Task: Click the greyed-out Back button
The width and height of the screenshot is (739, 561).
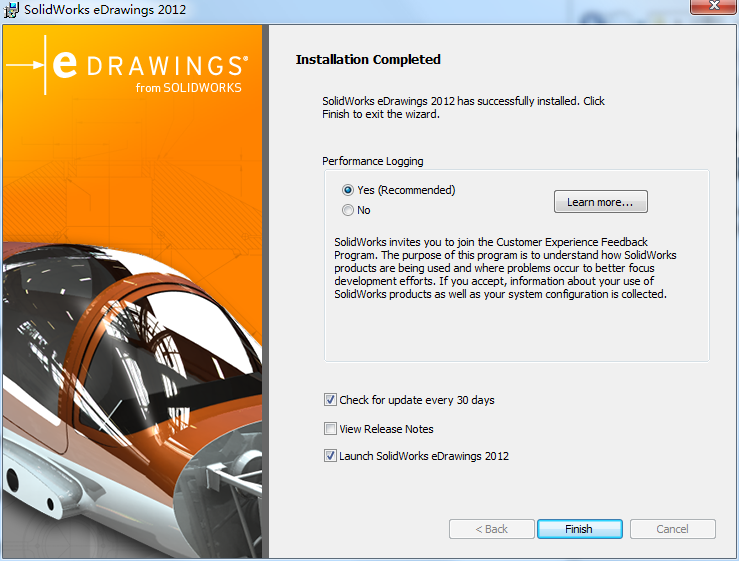Action: point(491,529)
